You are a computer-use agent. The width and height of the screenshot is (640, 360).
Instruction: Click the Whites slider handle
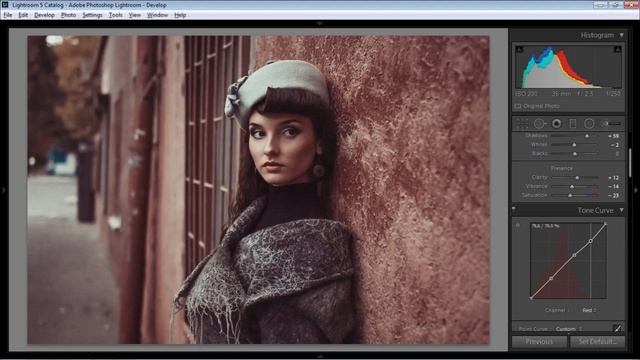click(574, 144)
